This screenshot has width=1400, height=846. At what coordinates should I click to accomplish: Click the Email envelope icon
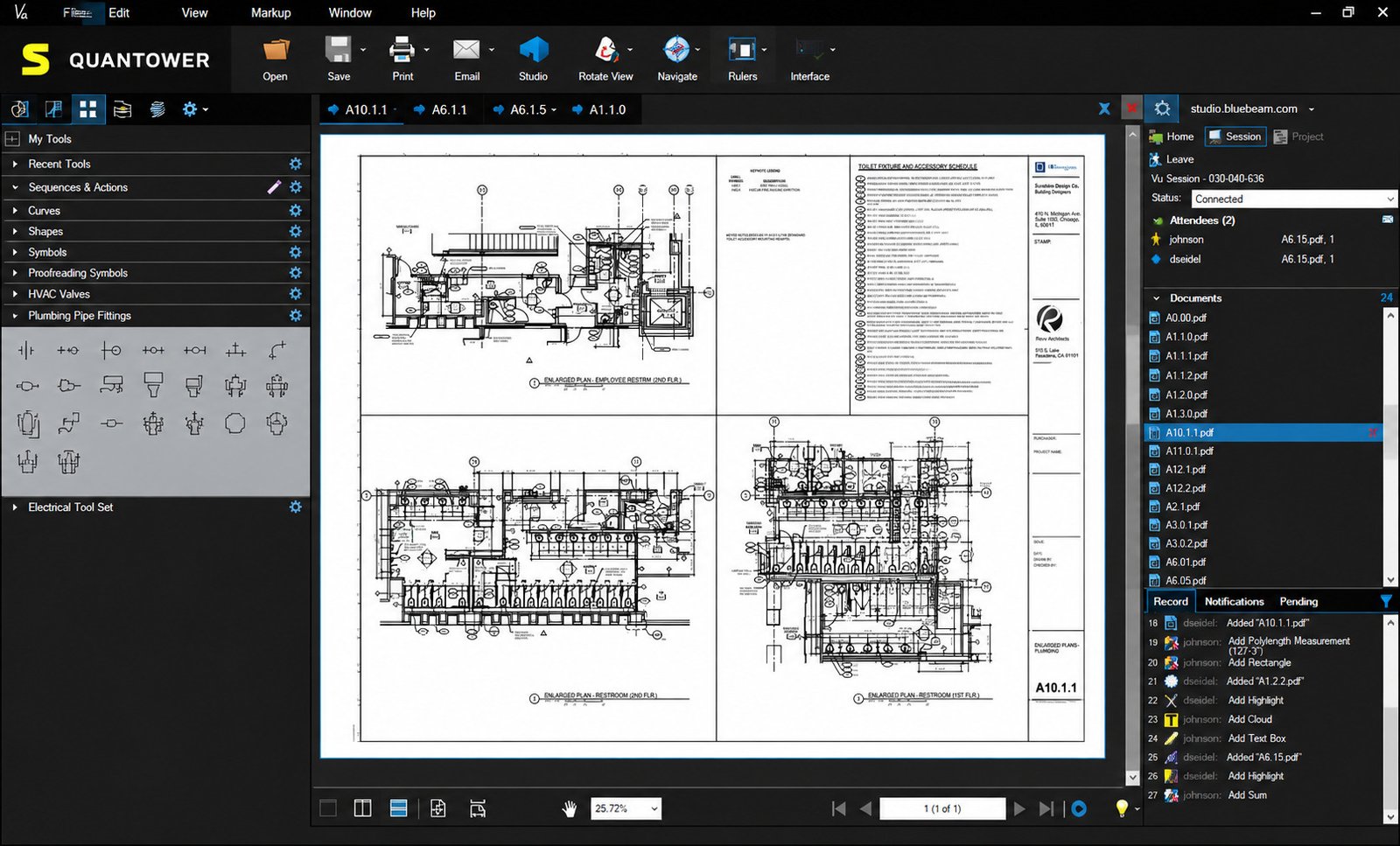(466, 50)
